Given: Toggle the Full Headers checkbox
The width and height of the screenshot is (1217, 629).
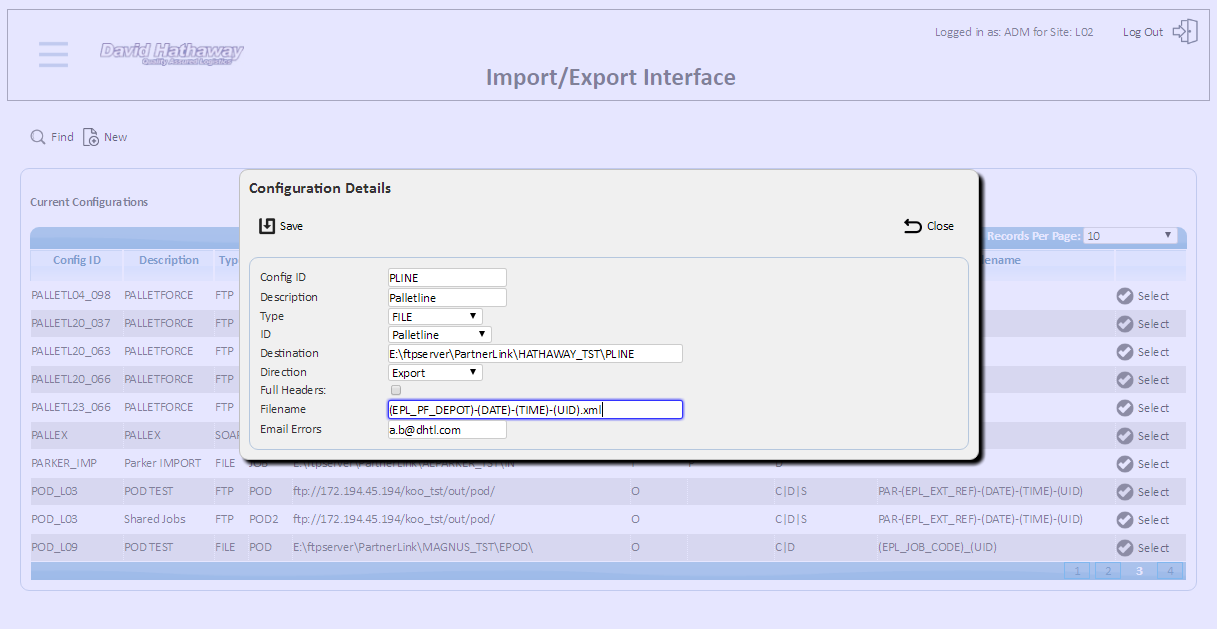Looking at the screenshot, I should click(x=396, y=390).
